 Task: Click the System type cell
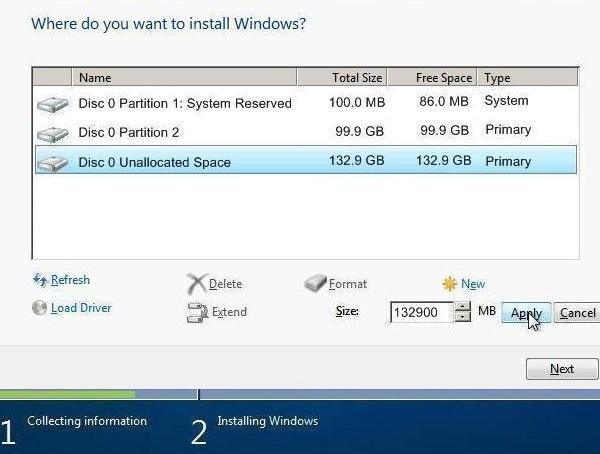click(x=506, y=101)
